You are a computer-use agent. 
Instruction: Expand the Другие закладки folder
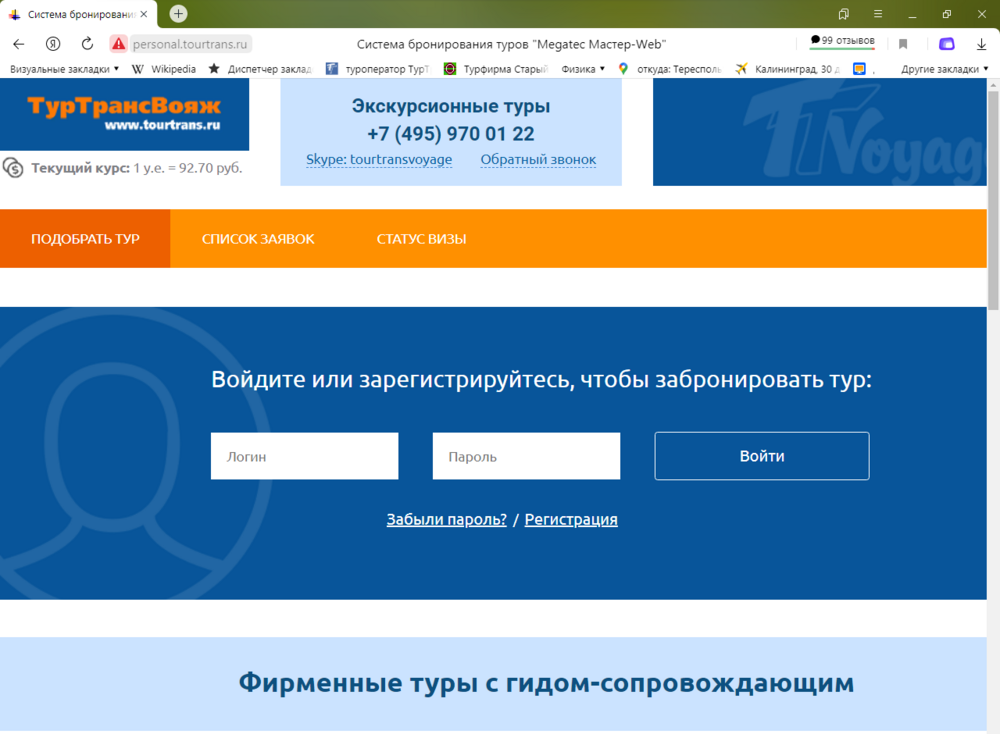click(944, 68)
